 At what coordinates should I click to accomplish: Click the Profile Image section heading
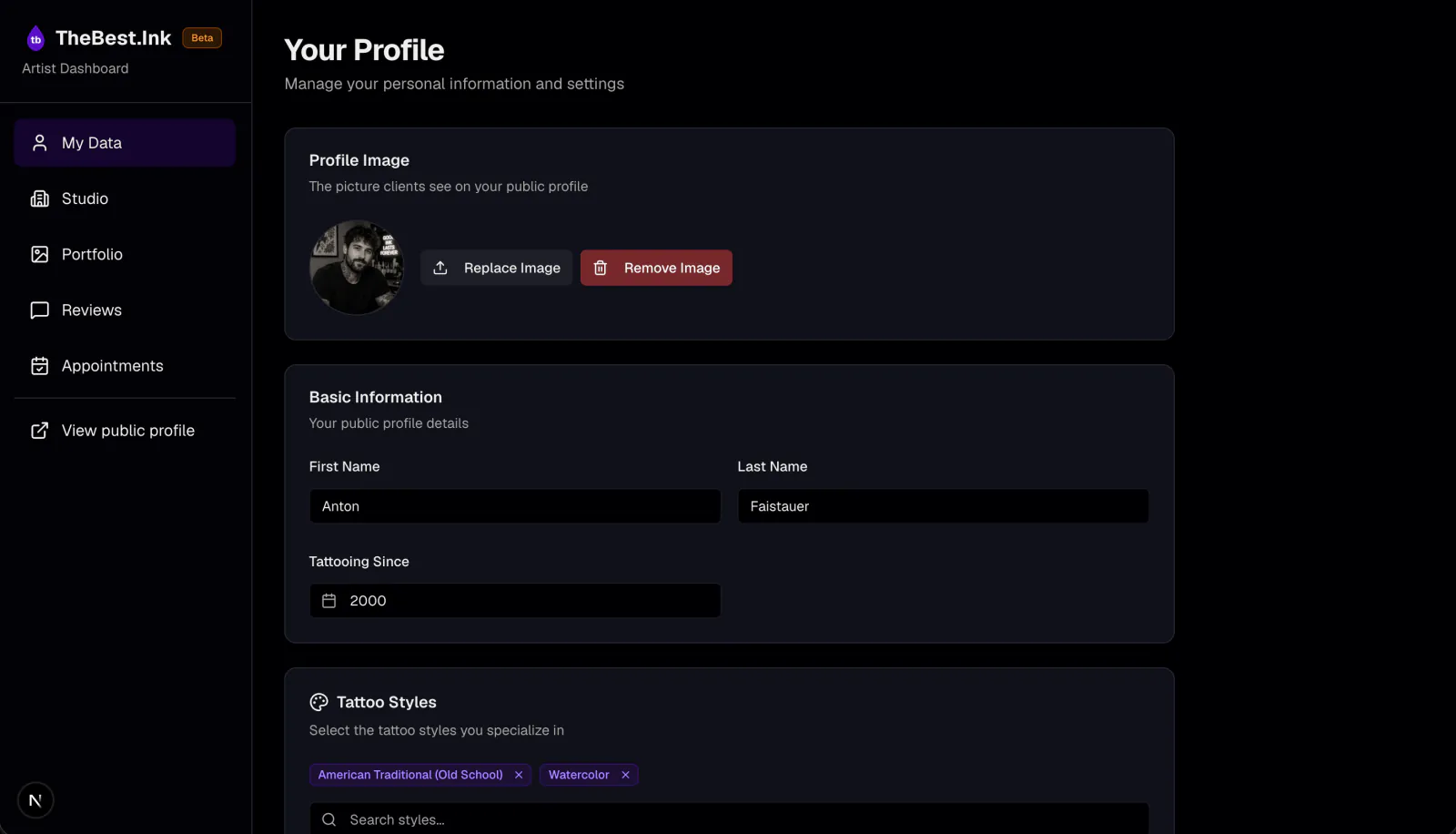[x=359, y=160]
